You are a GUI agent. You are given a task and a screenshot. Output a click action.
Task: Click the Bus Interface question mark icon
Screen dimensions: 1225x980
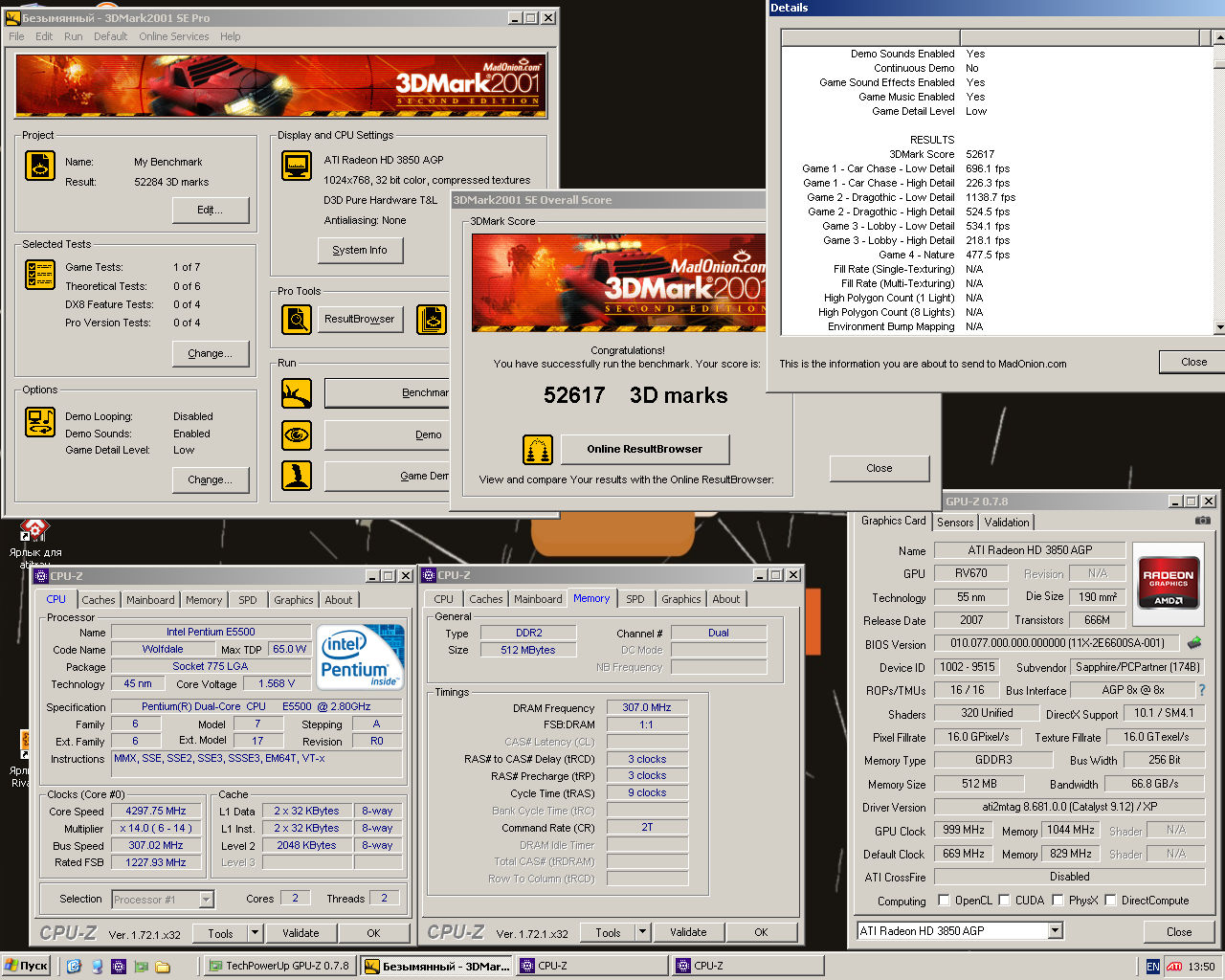click(x=1202, y=690)
